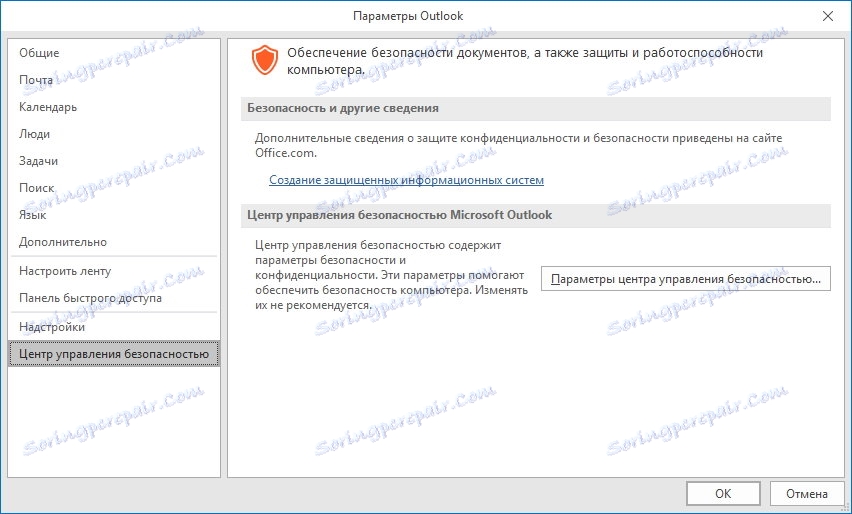Screen dimensions: 852x514
Task: Click the Отмена button
Action: tap(807, 494)
